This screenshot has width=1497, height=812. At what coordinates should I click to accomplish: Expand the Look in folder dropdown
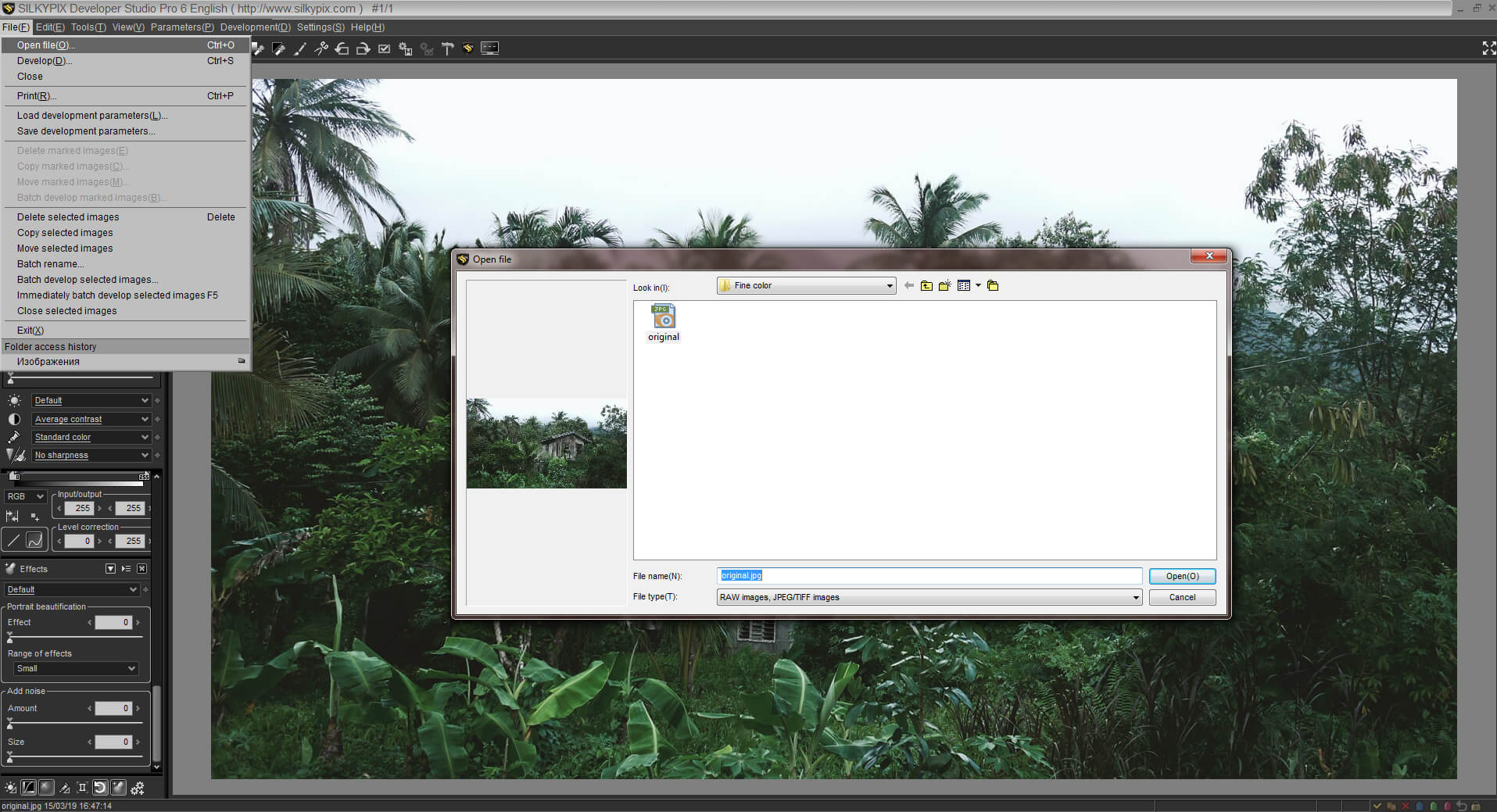pyautogui.click(x=889, y=286)
